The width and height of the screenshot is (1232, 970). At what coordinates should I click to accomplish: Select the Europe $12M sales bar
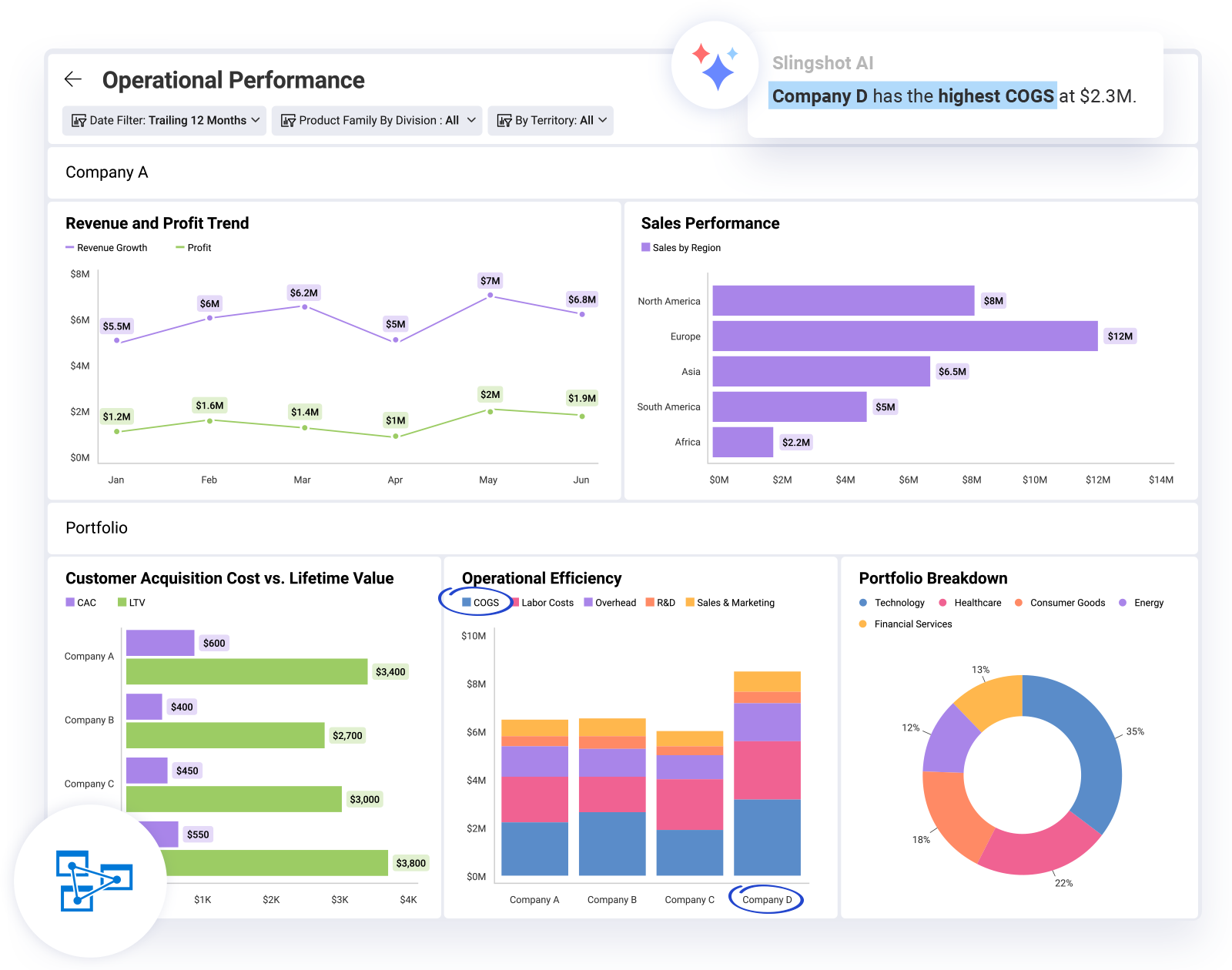point(905,336)
